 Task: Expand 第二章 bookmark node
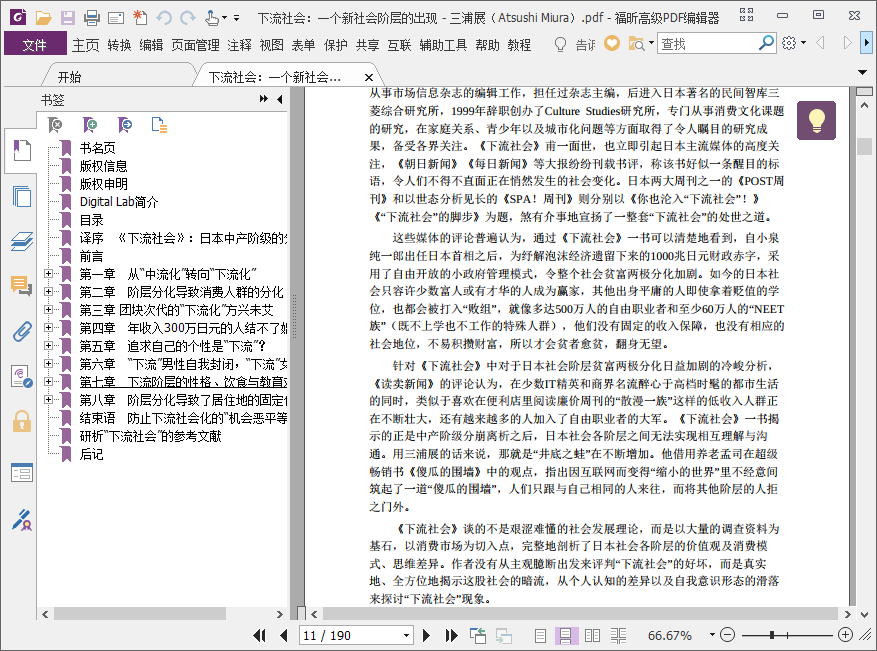pos(48,291)
